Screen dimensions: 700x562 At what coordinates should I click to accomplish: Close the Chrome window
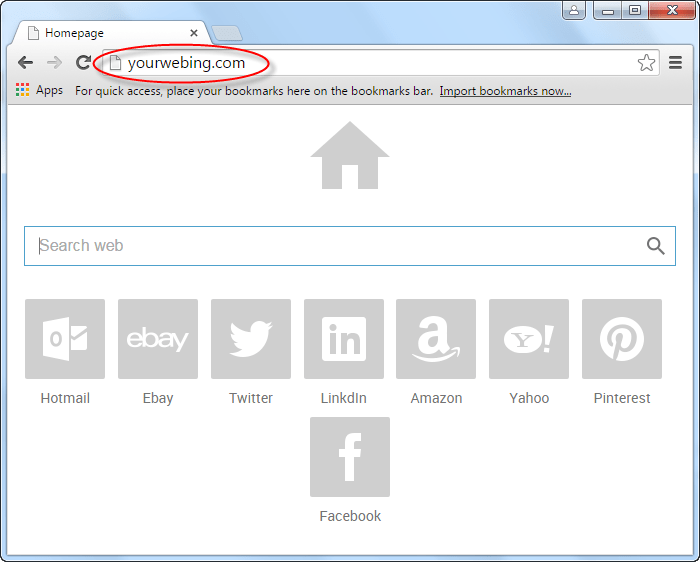click(671, 10)
